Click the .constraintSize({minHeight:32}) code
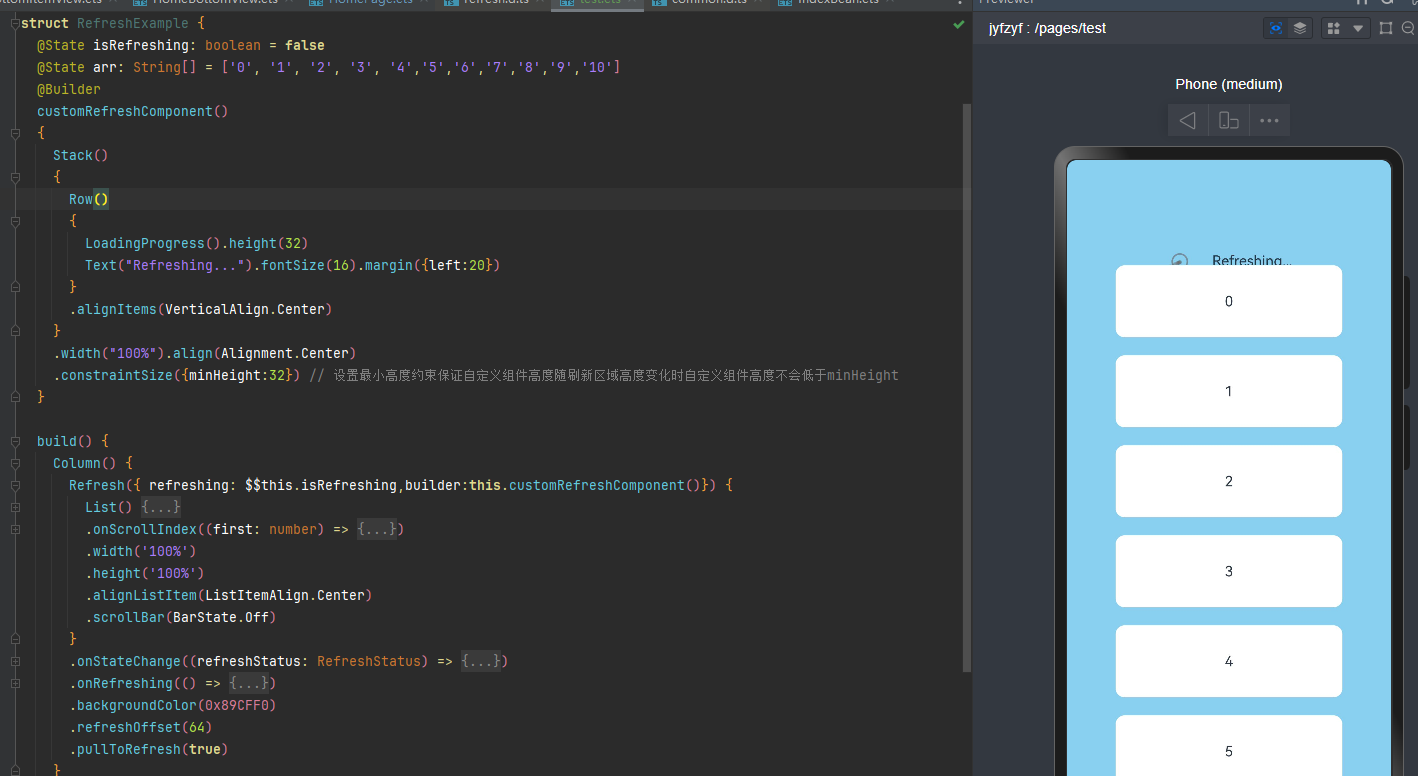This screenshot has height=776, width=1418. pos(177,375)
